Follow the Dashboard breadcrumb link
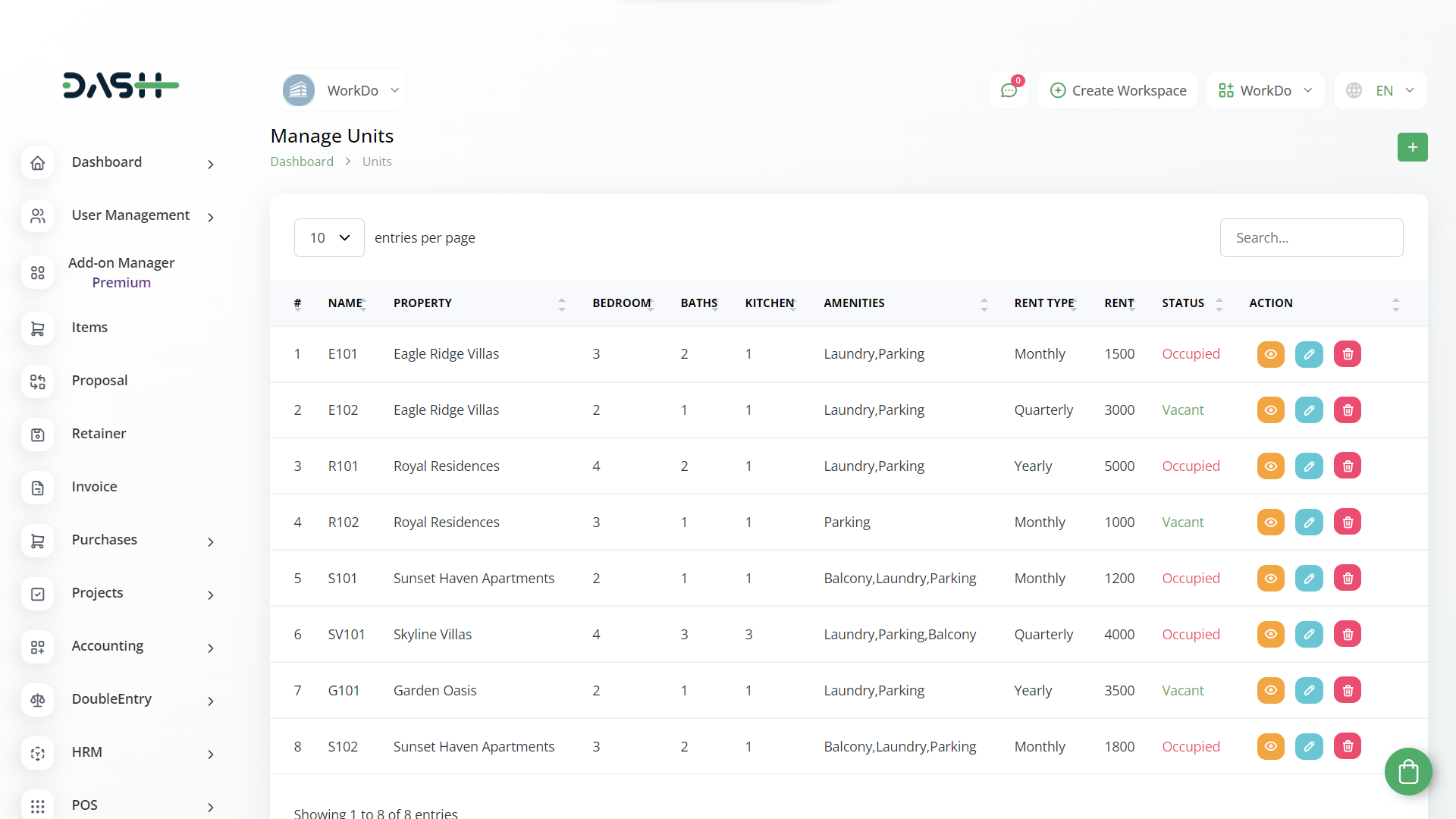Image resolution: width=1456 pixels, height=819 pixels. click(x=302, y=162)
